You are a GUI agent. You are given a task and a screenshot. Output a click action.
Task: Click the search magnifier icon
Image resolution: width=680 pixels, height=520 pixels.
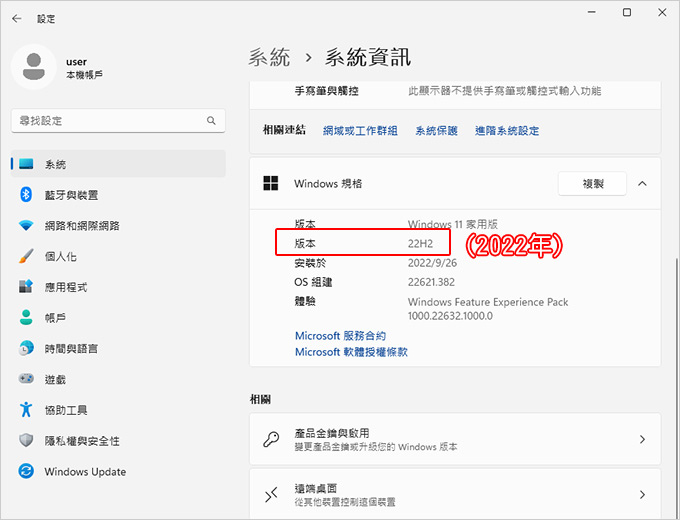coord(211,121)
